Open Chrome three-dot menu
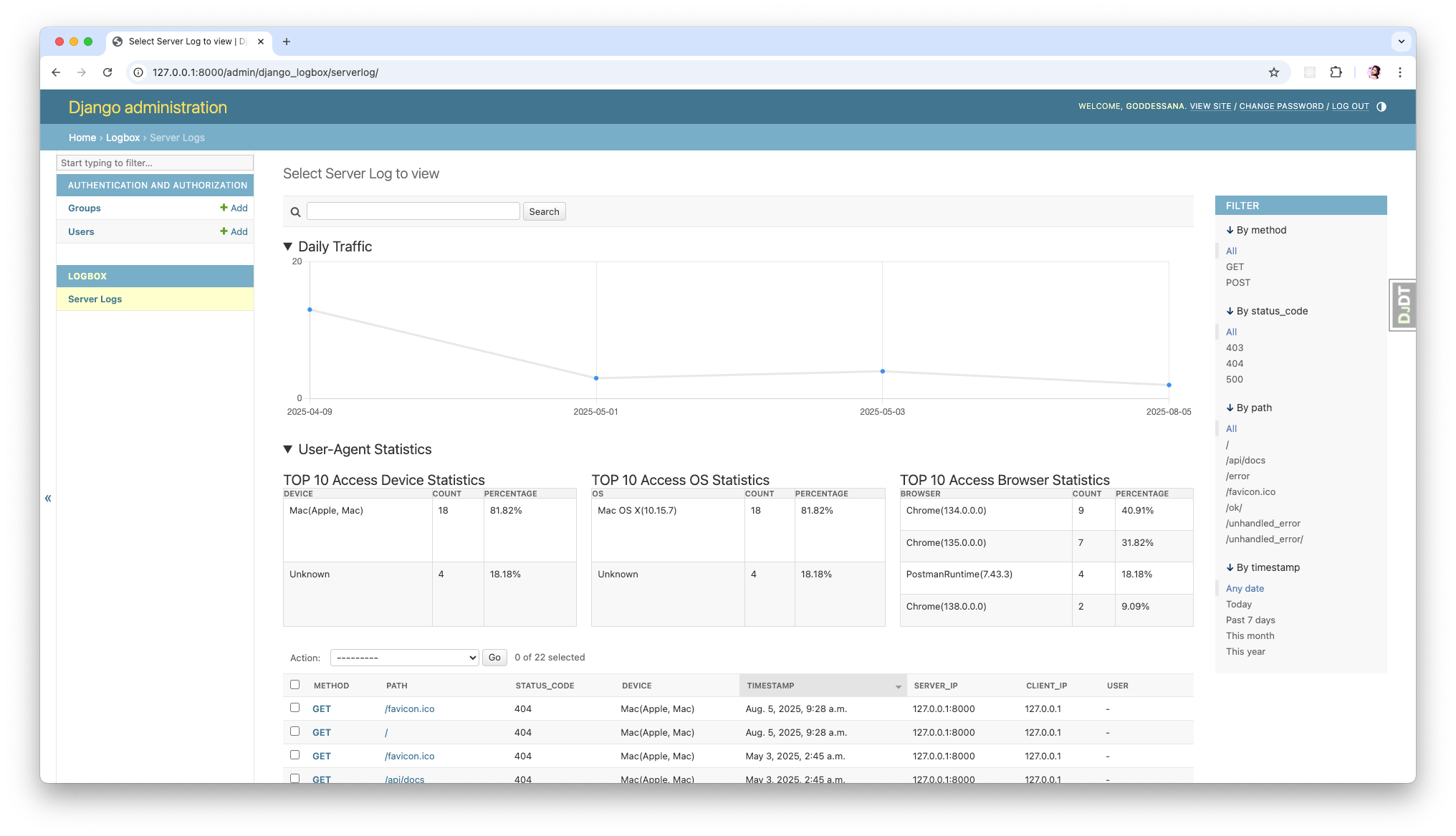Screen dimensions: 1456x836 coord(1399,72)
